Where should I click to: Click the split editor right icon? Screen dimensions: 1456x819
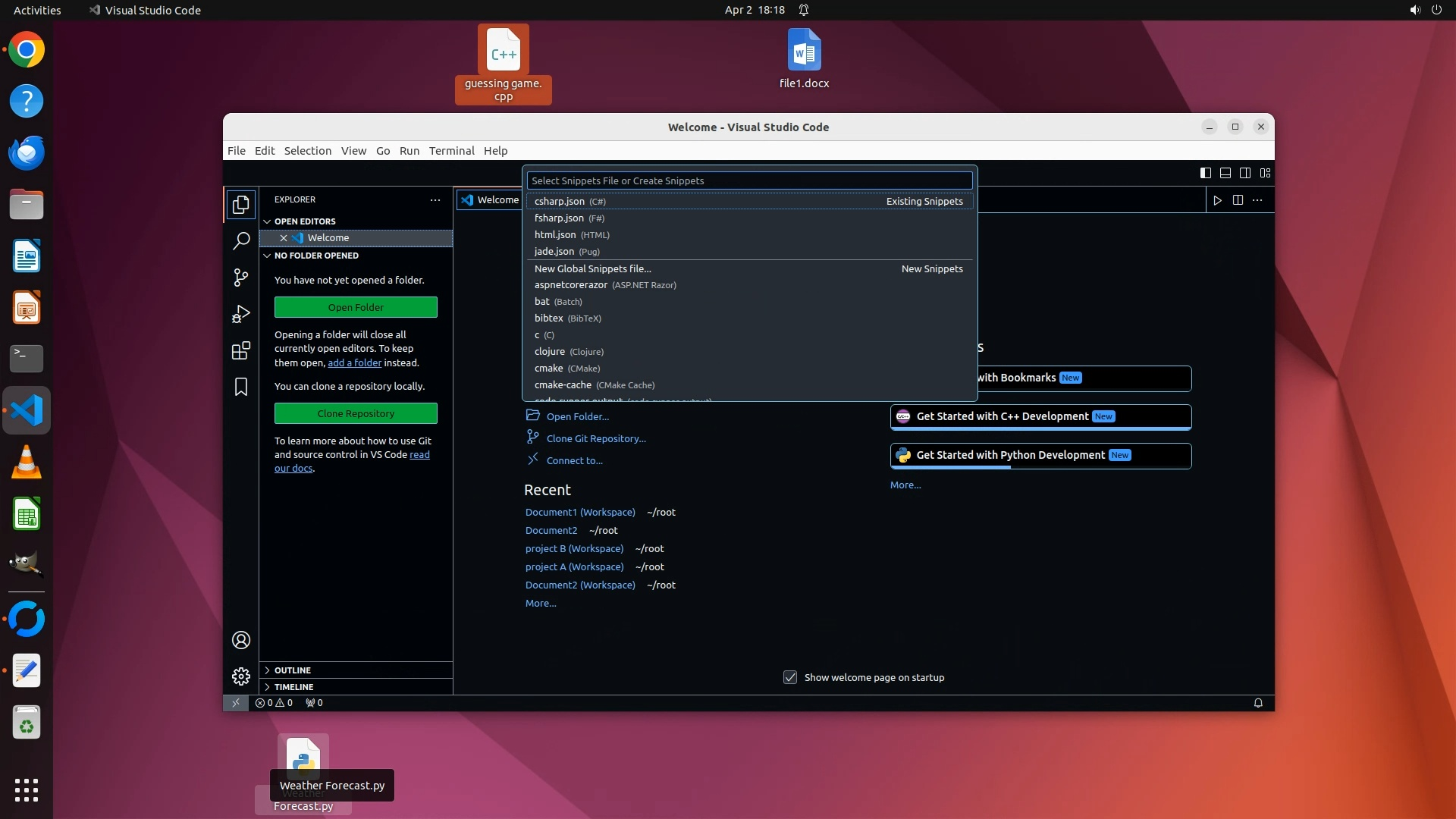(x=1238, y=200)
